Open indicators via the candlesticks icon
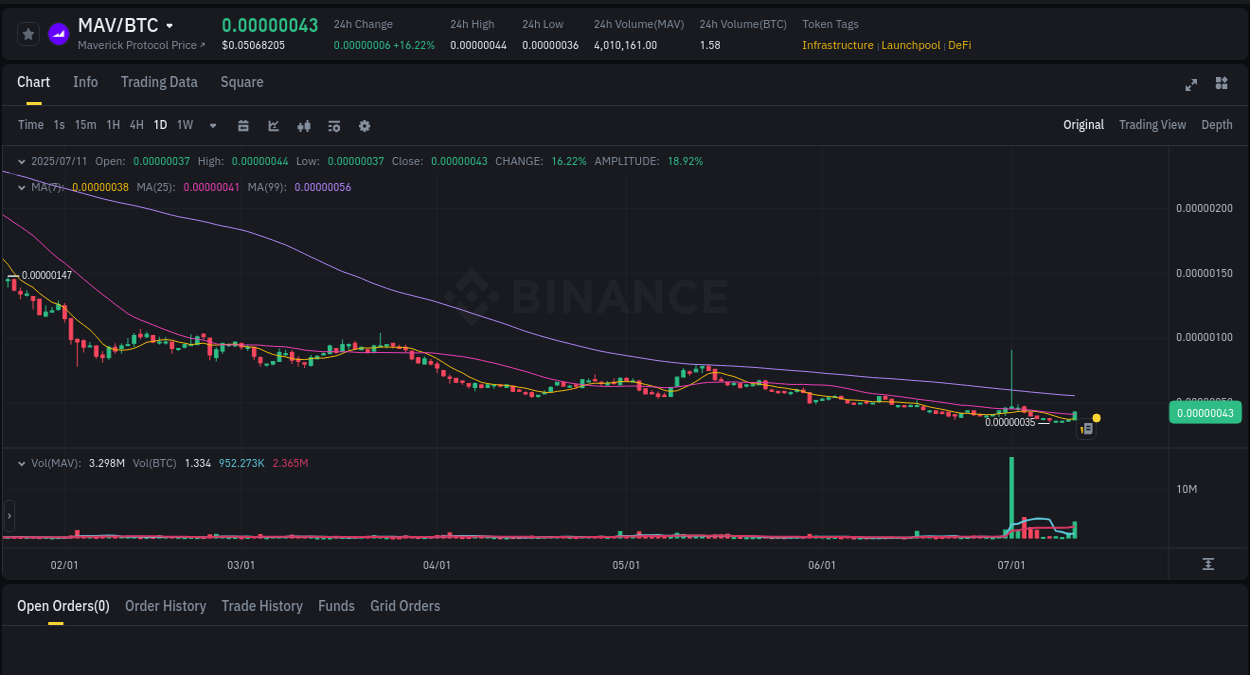 pyautogui.click(x=303, y=125)
